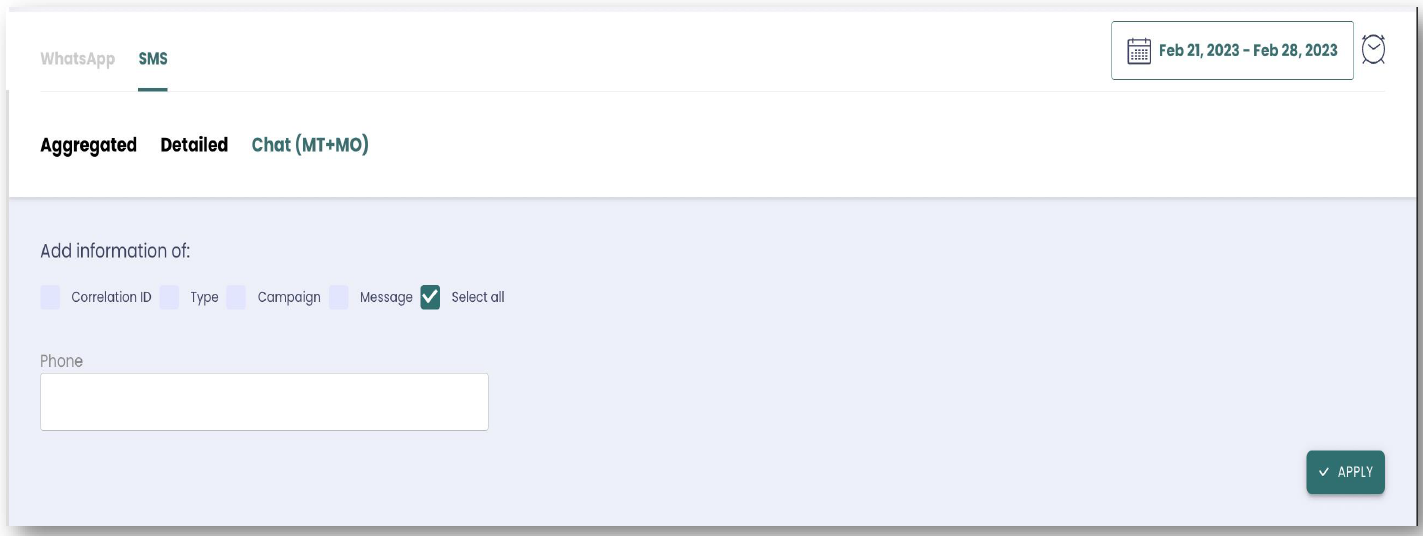Enable the Correlation ID checkbox
Image resolution: width=1423 pixels, height=536 pixels.
pyautogui.click(x=50, y=297)
